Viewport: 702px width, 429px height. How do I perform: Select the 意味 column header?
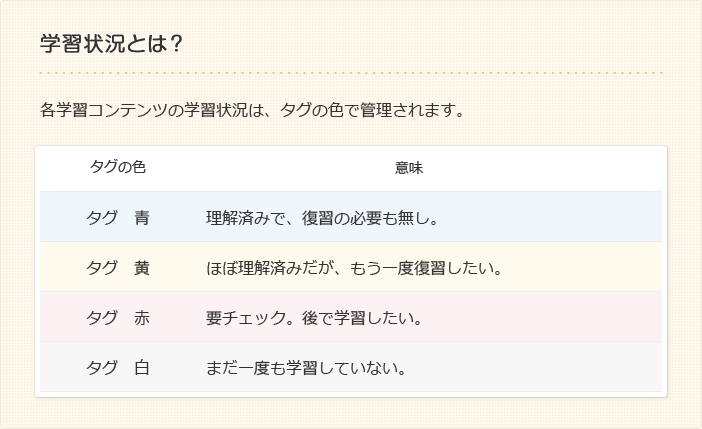click(x=409, y=167)
